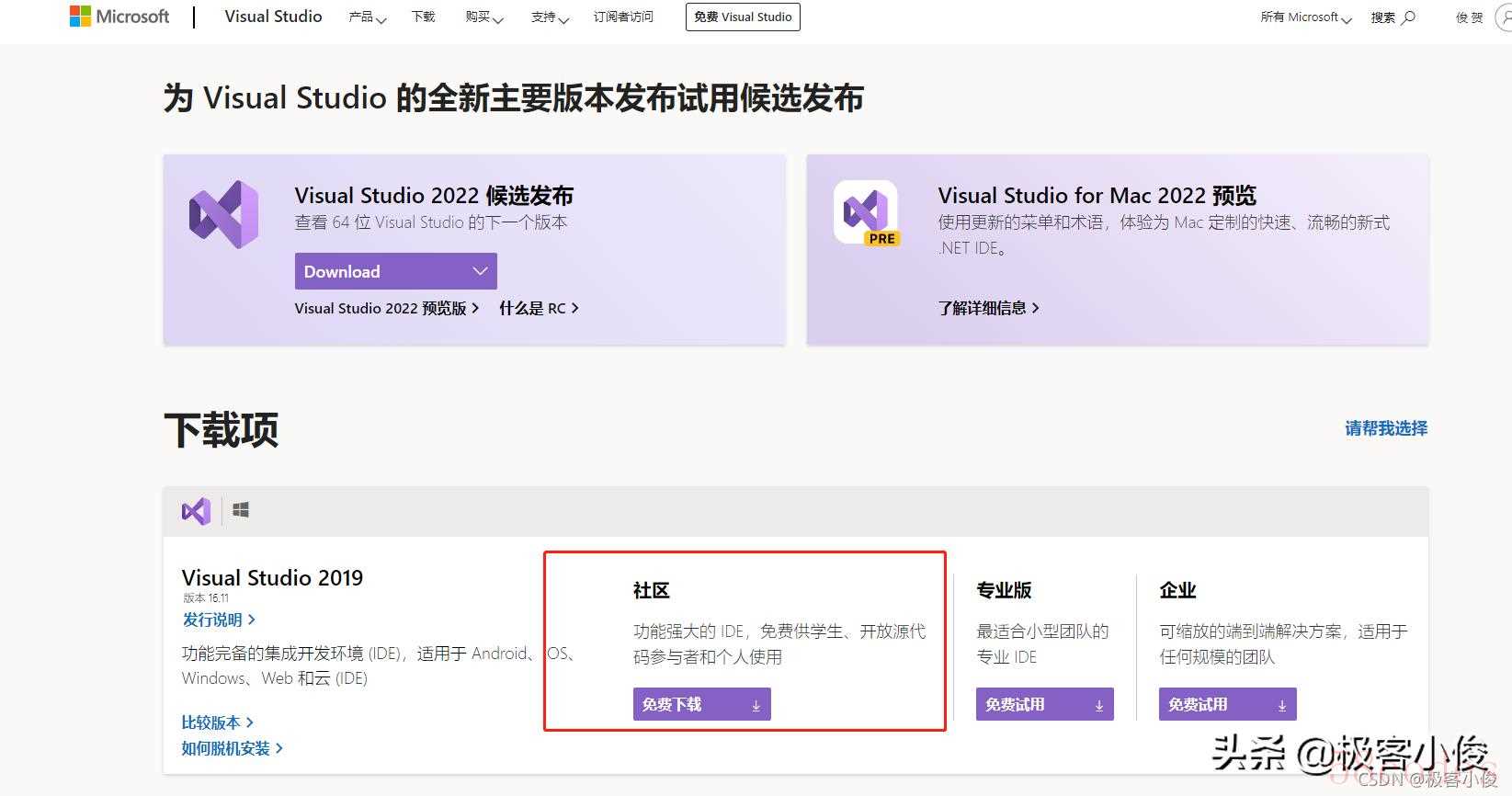This screenshot has height=796, width=1512.
Task: Open the 搜索 search control
Action: (1393, 17)
